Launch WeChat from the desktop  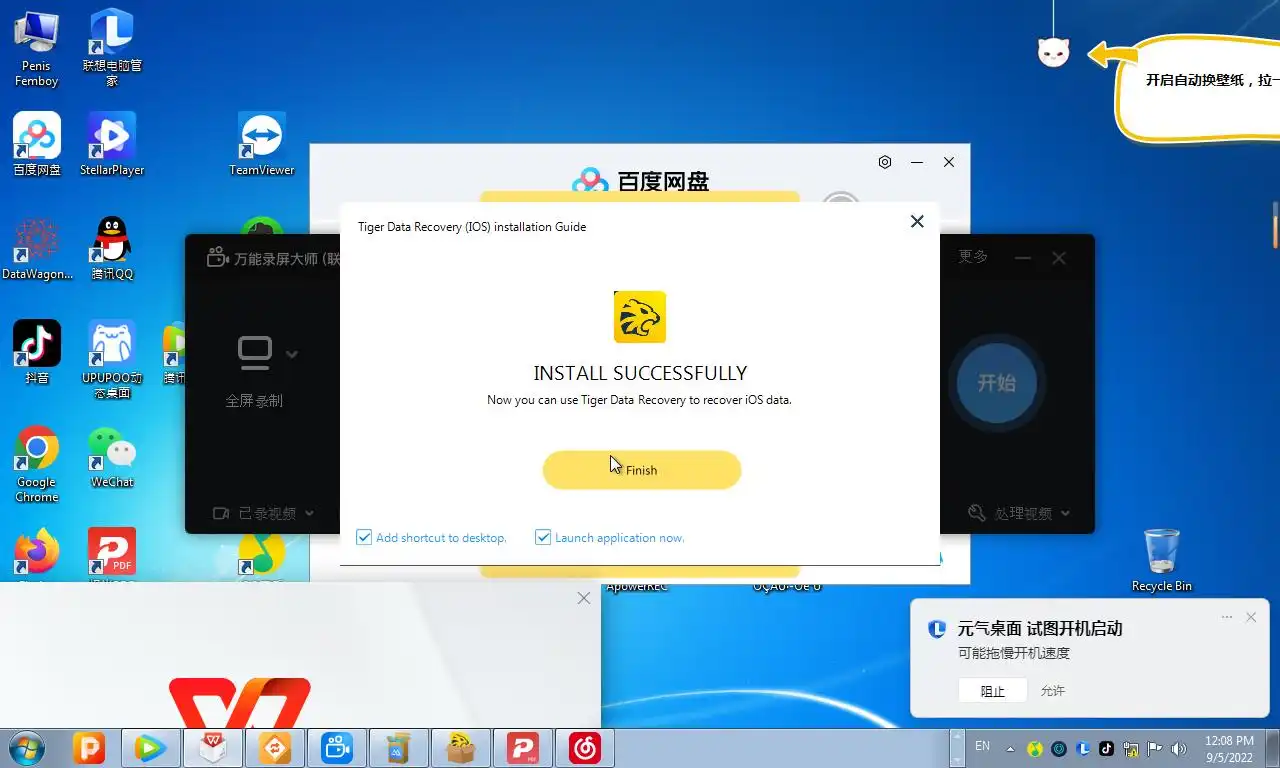(112, 457)
